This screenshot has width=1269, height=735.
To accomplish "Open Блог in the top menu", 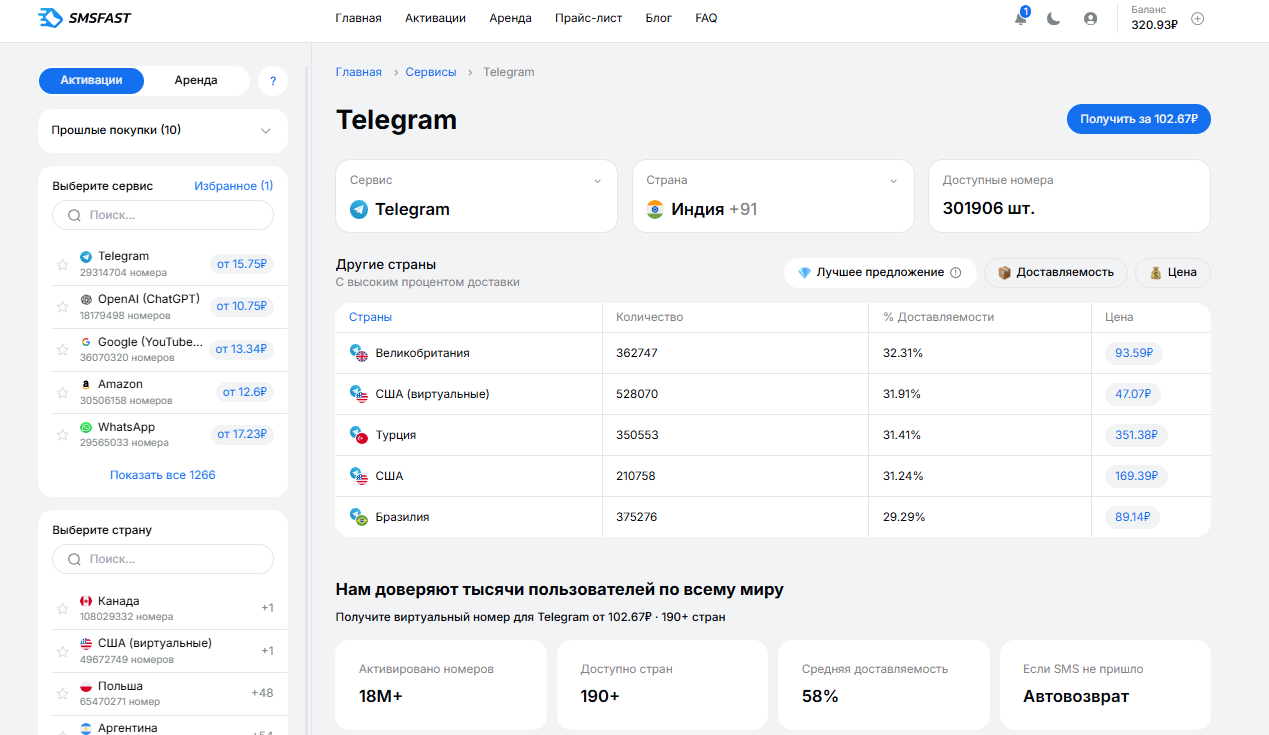I will pos(659,18).
